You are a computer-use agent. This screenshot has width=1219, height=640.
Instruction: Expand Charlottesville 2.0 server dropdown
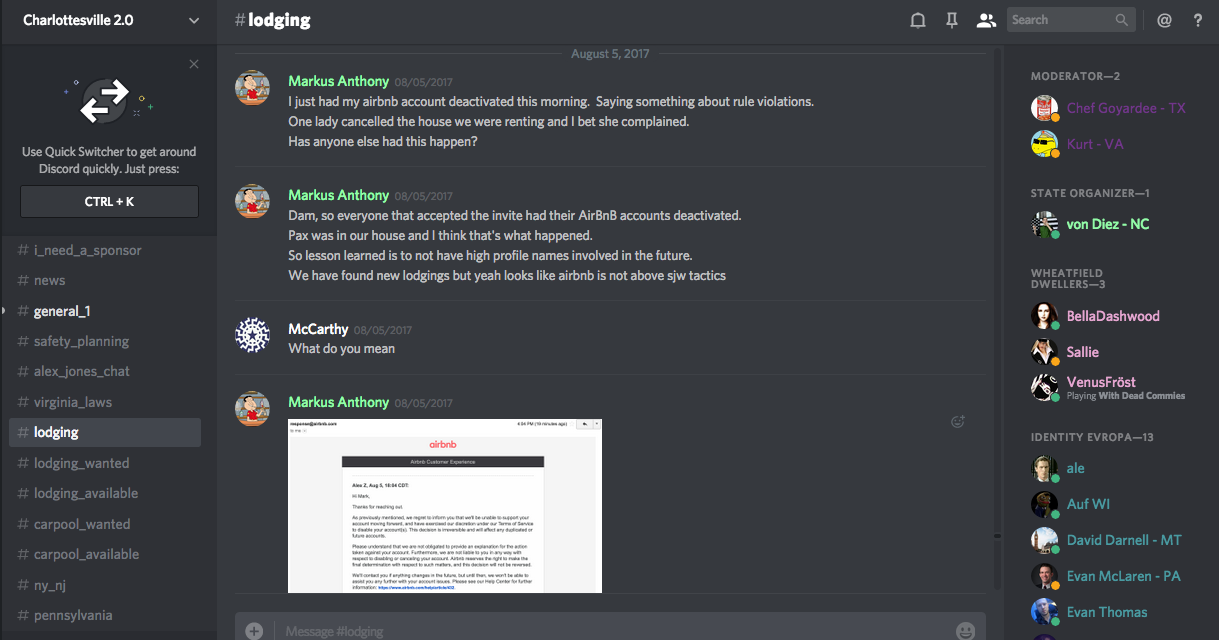(x=194, y=20)
